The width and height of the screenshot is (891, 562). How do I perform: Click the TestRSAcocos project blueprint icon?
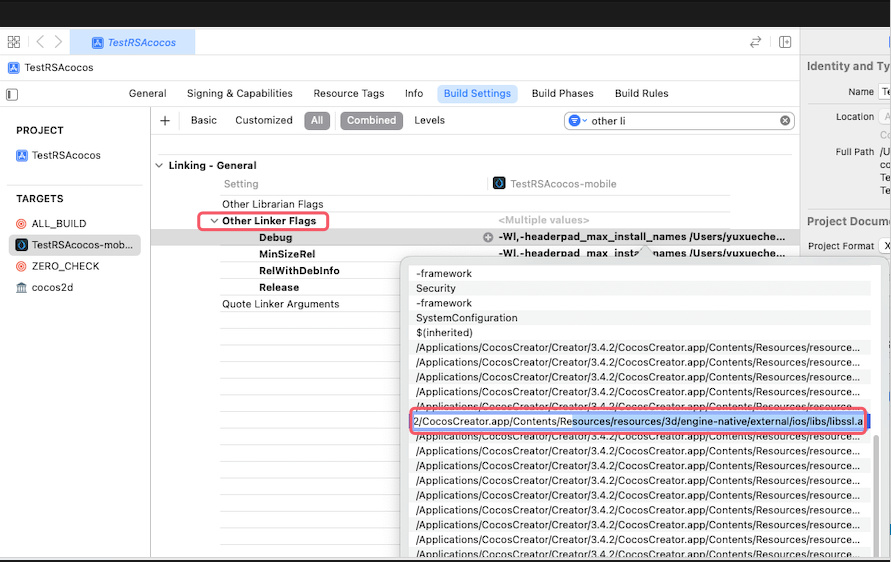[x=22, y=156]
